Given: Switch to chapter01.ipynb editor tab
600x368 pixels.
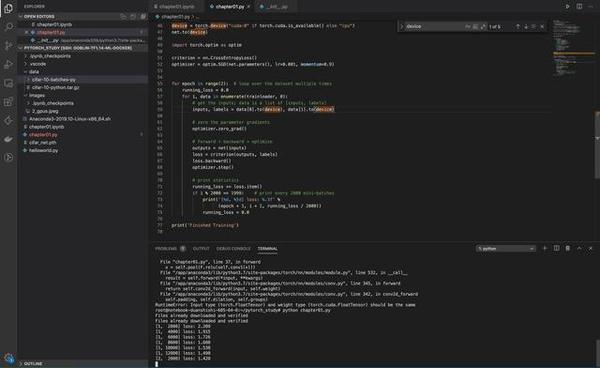Looking at the screenshot, I should click(176, 7).
